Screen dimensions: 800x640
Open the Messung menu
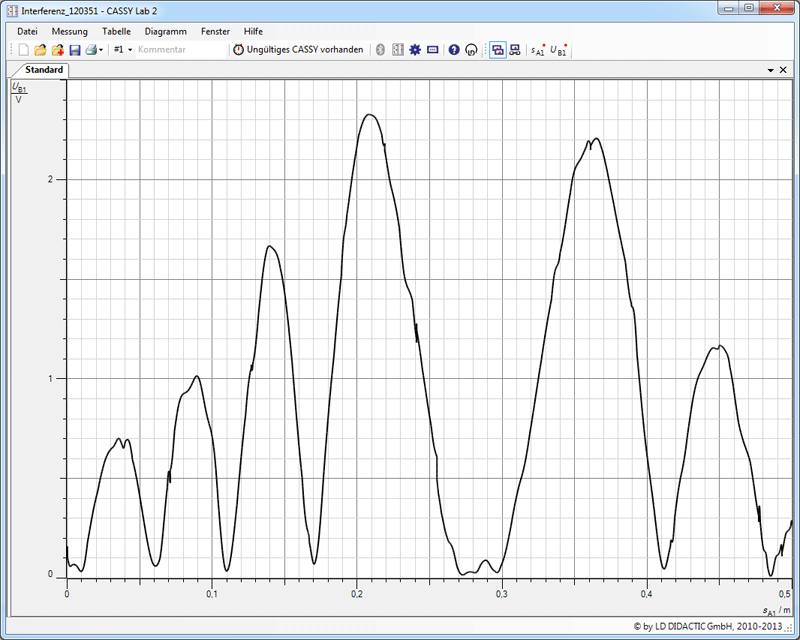[70, 31]
